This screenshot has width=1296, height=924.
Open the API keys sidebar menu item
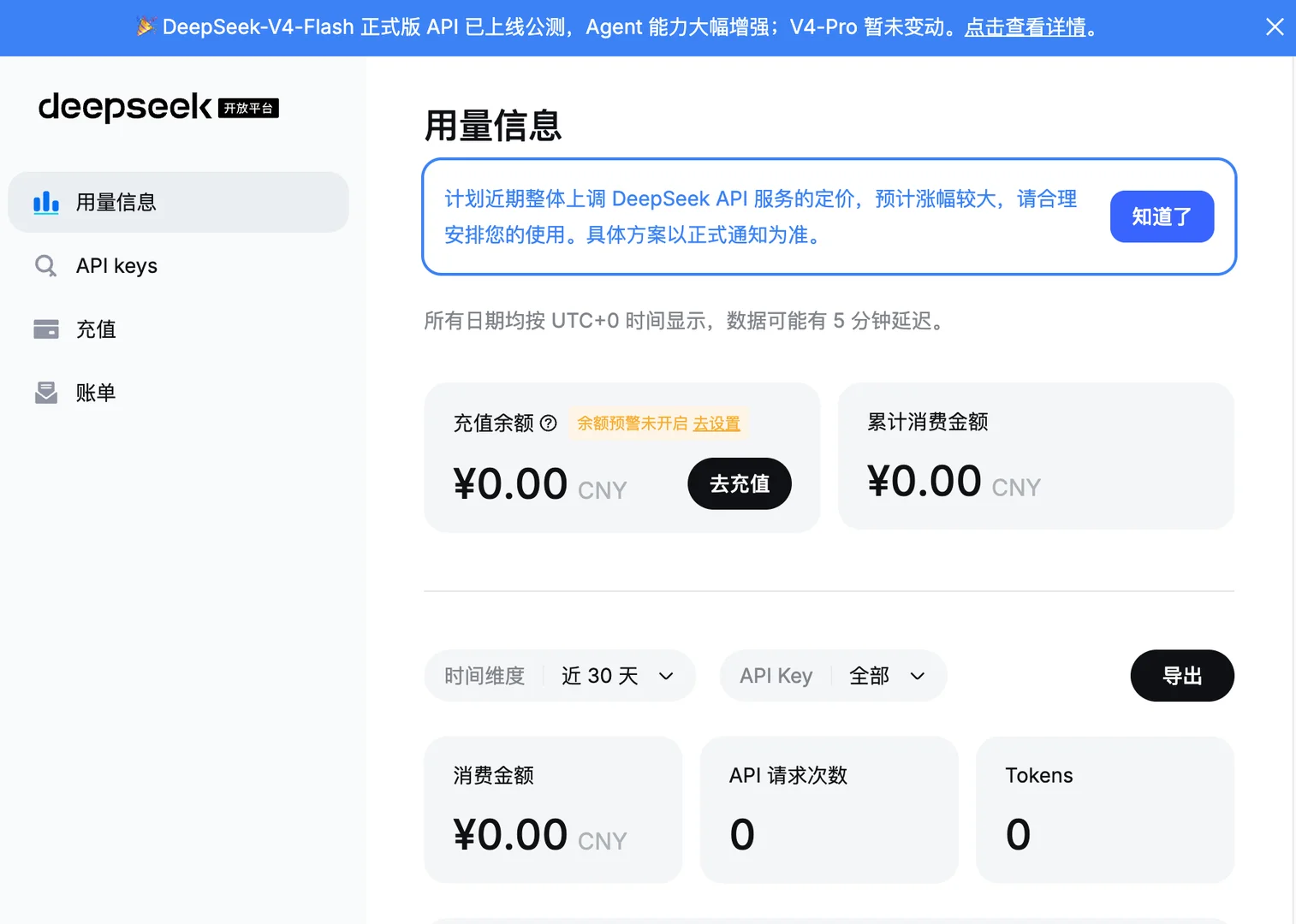point(179,266)
